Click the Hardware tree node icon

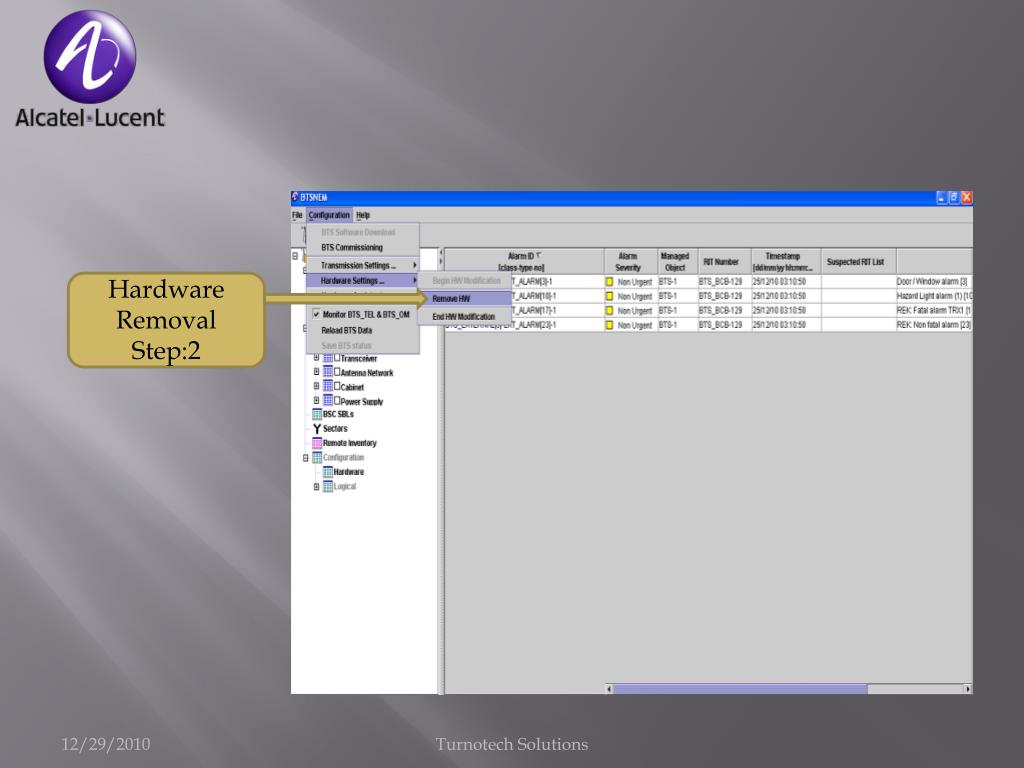pos(328,472)
